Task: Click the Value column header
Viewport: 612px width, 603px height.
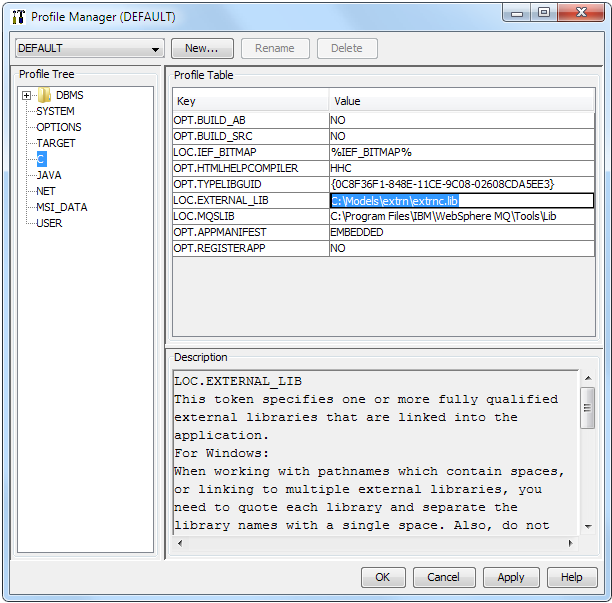Action: point(462,101)
